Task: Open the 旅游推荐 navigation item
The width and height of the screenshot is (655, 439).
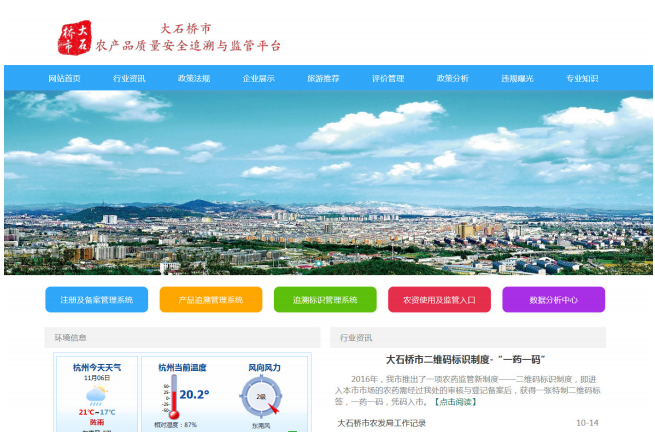Action: (323, 78)
